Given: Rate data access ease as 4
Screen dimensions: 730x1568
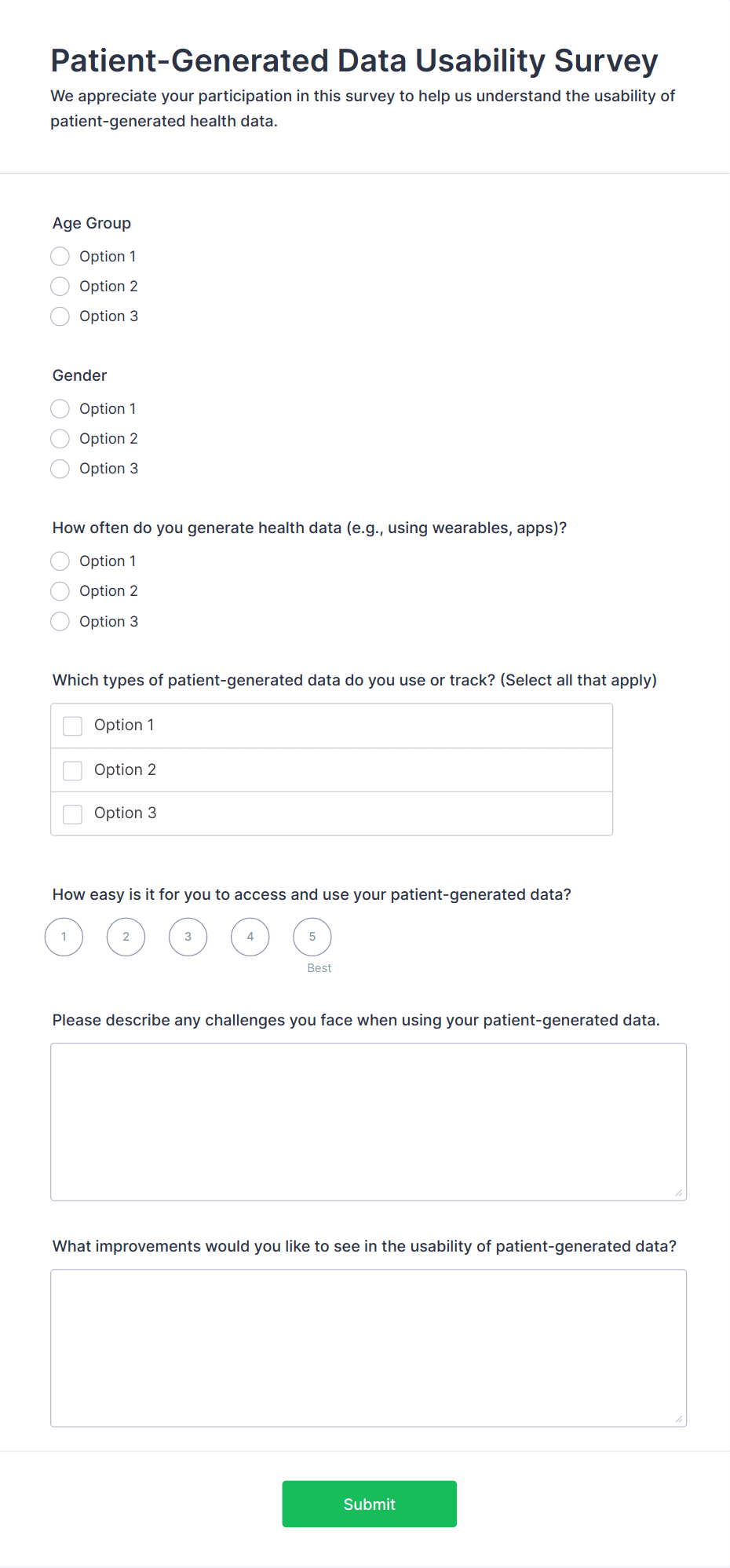Looking at the screenshot, I should [x=250, y=936].
